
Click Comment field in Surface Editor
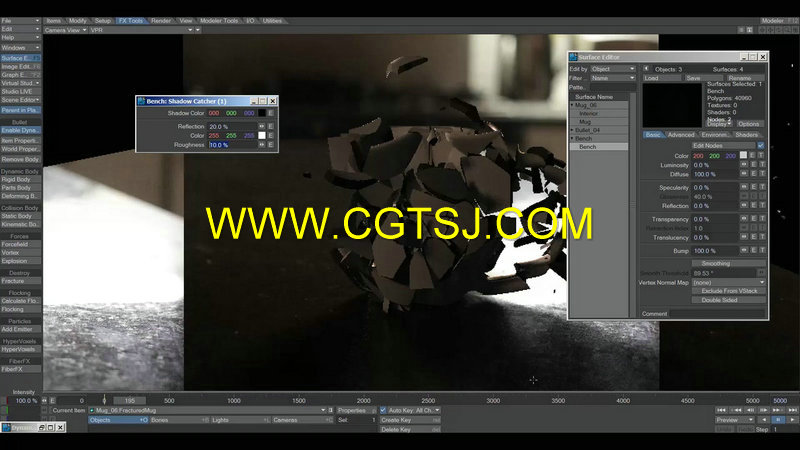tap(718, 313)
